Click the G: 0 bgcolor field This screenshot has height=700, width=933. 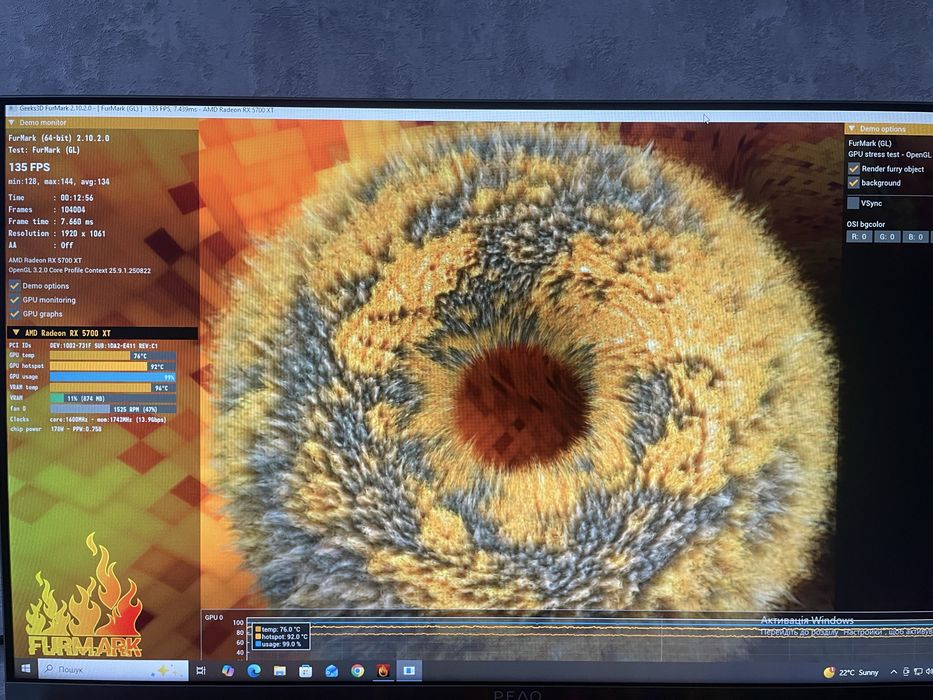[x=887, y=237]
